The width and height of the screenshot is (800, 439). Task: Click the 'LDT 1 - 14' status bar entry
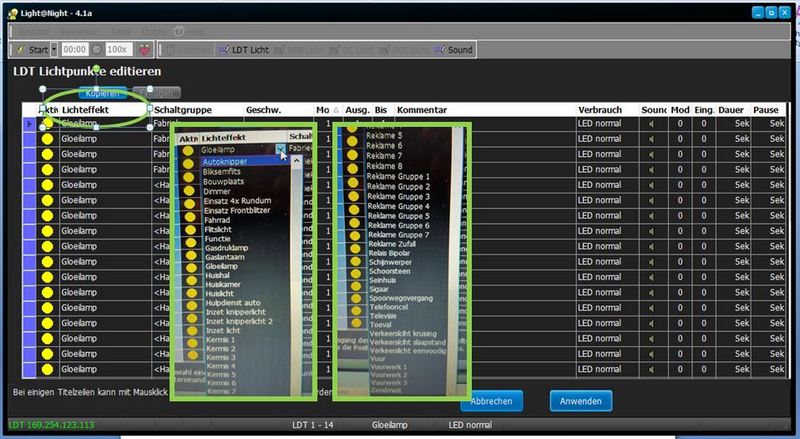(x=313, y=425)
